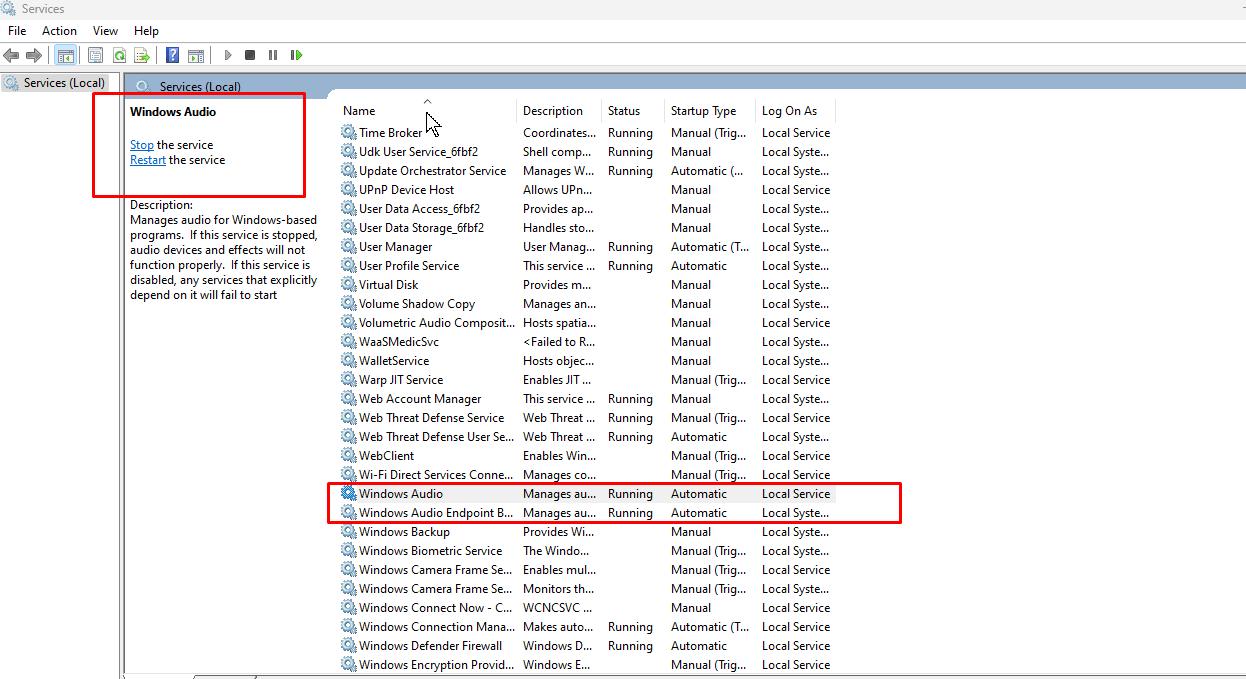Restart the service with the restart icon
The image size is (1246, 679).
tap(297, 55)
